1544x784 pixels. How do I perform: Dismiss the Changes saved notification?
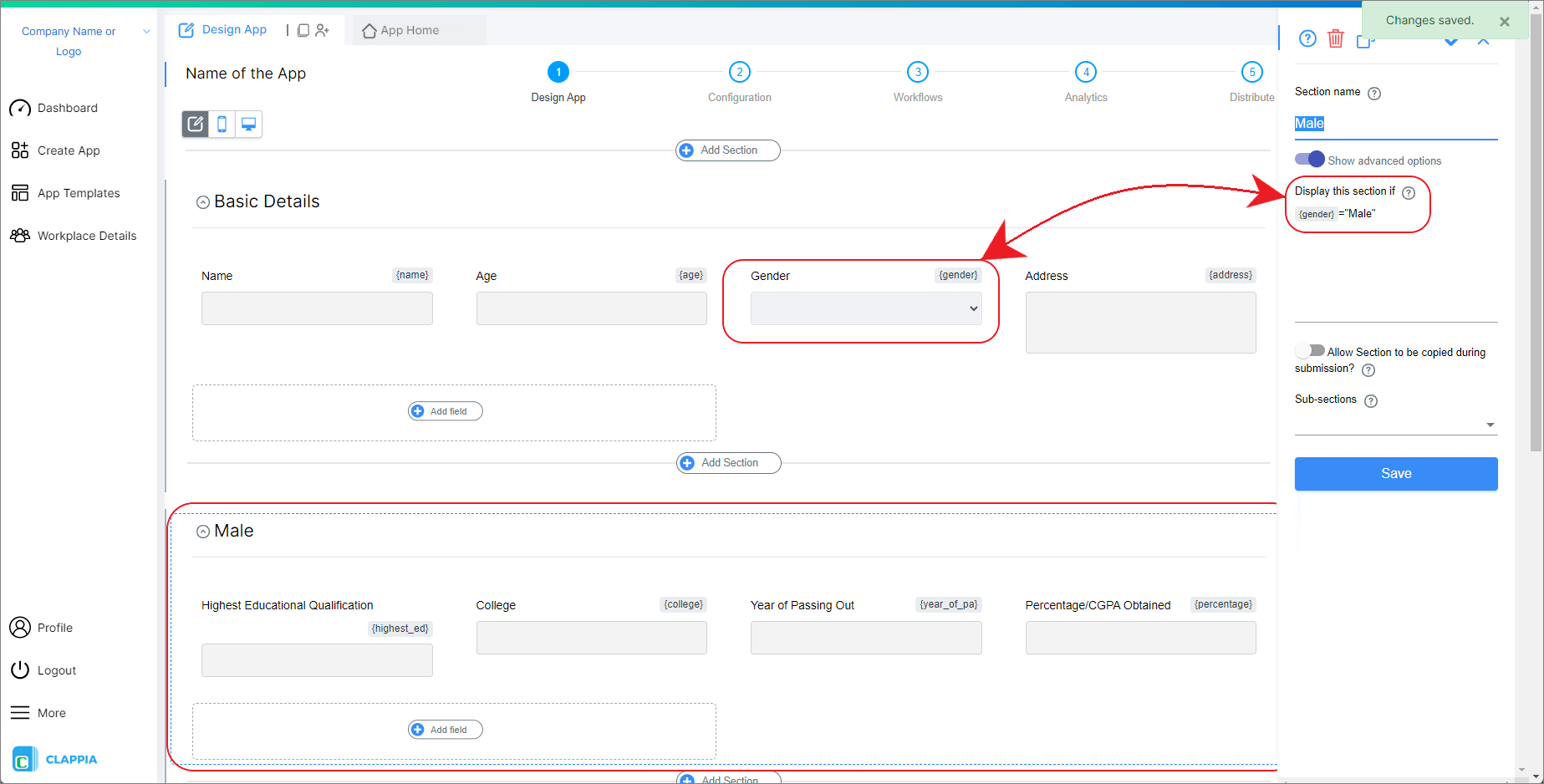(1504, 21)
